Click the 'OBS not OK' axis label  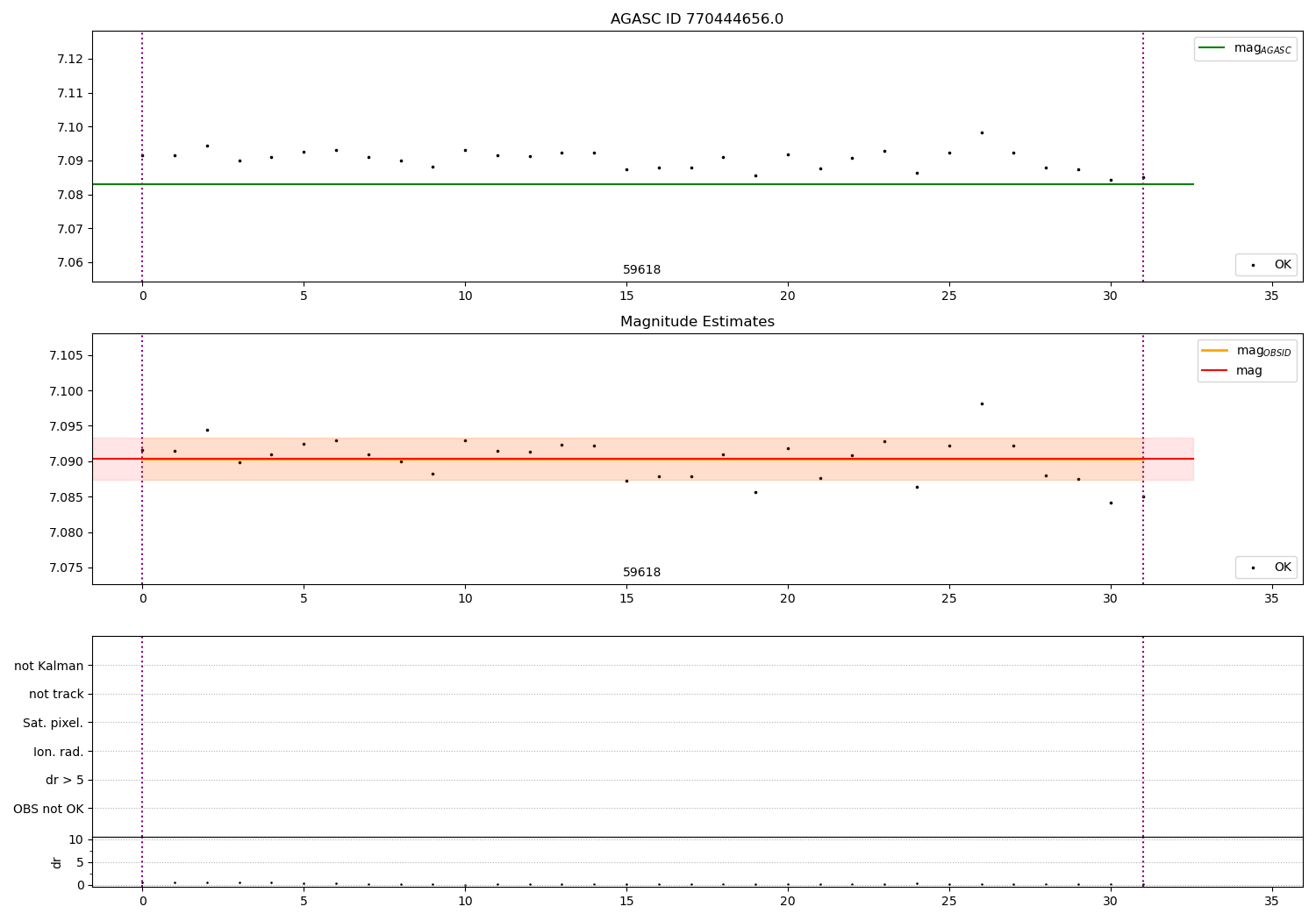pyautogui.click(x=48, y=809)
